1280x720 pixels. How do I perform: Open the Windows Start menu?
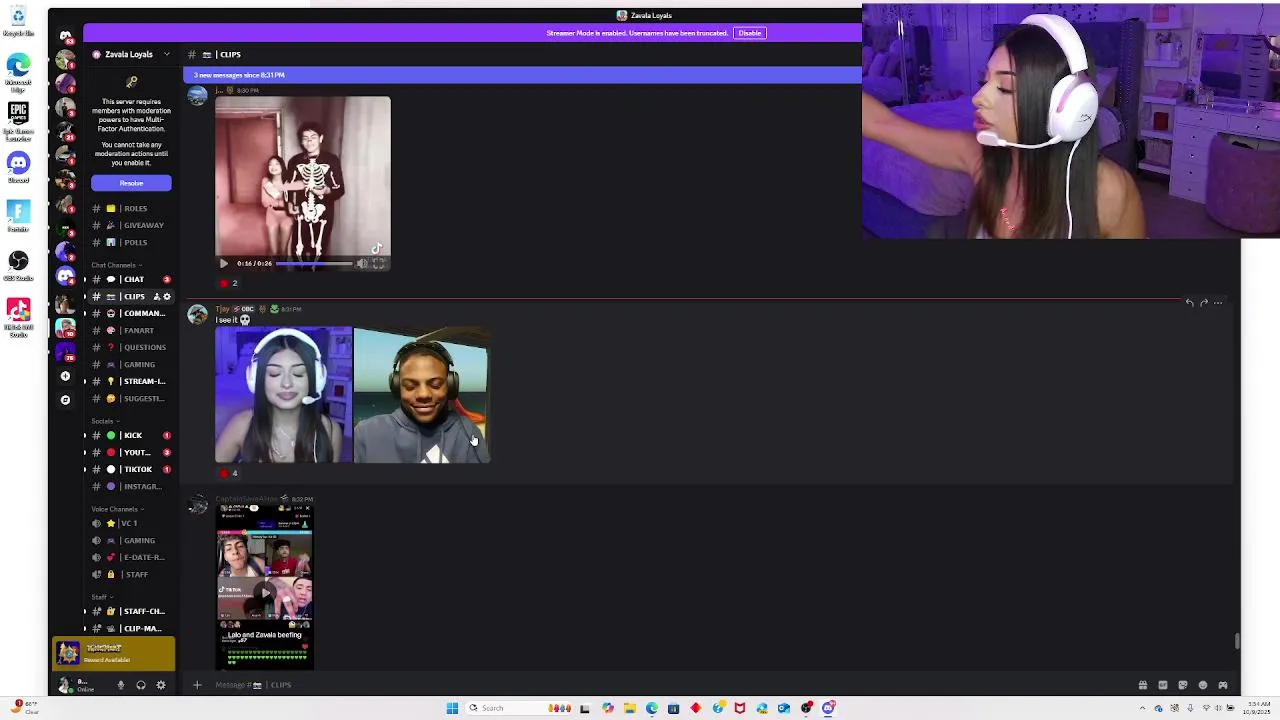point(452,708)
